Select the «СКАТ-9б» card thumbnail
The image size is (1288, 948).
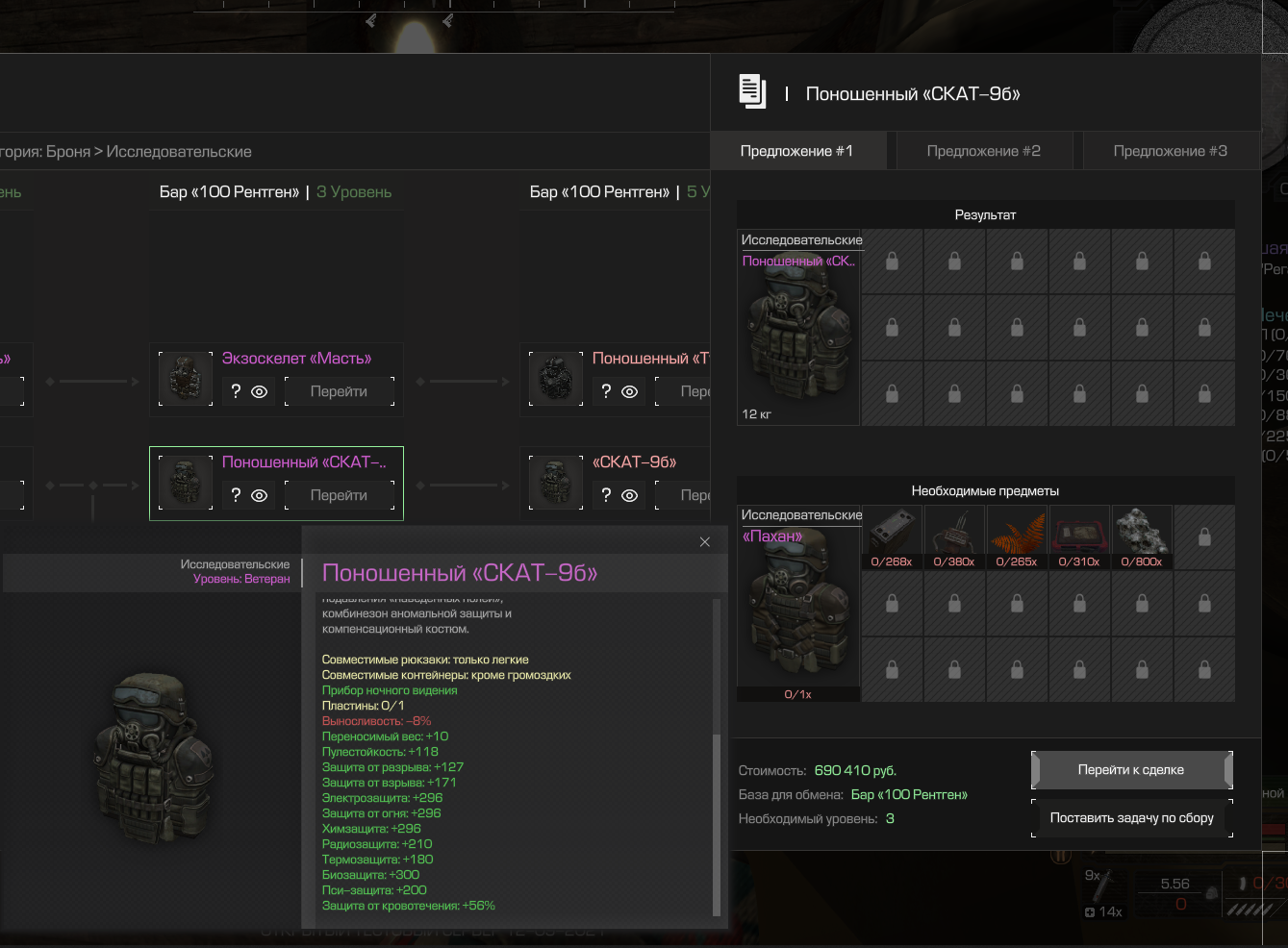[x=556, y=482]
